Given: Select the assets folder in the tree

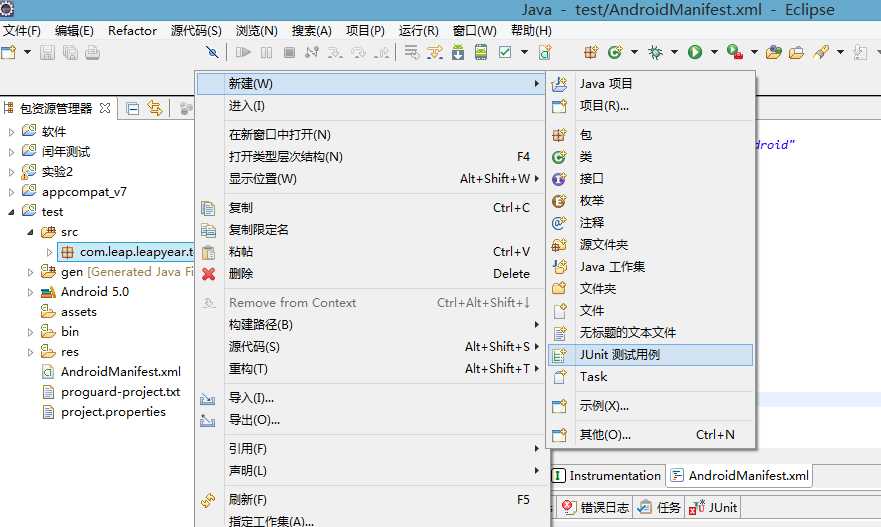Looking at the screenshot, I should tap(79, 312).
